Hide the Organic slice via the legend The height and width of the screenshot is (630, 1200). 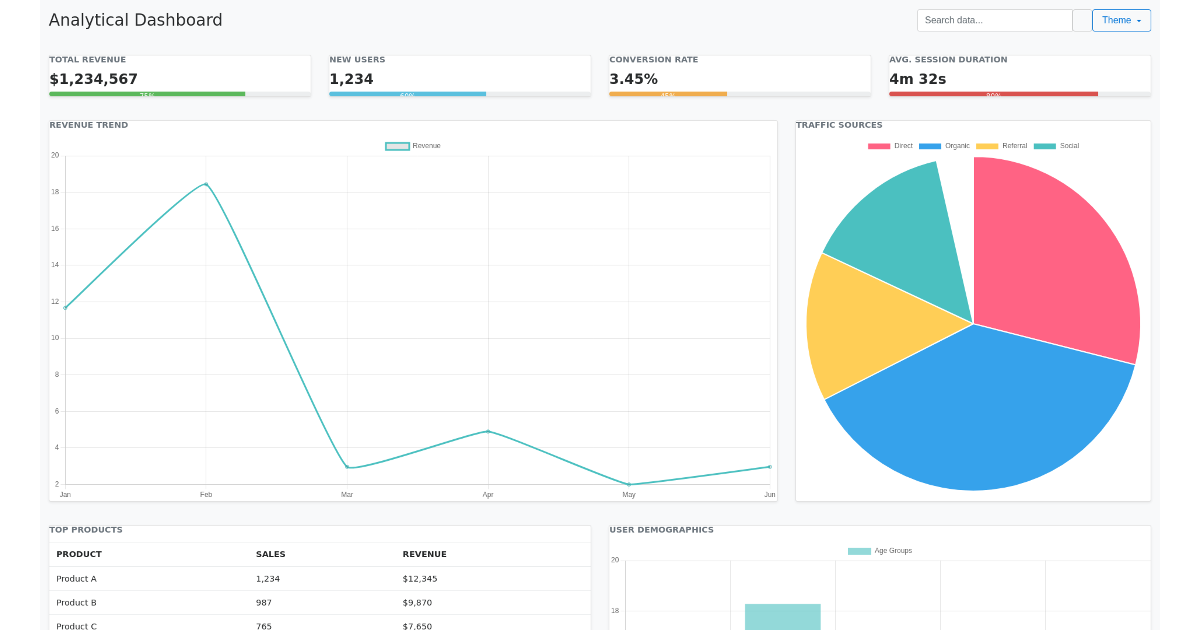[944, 145]
